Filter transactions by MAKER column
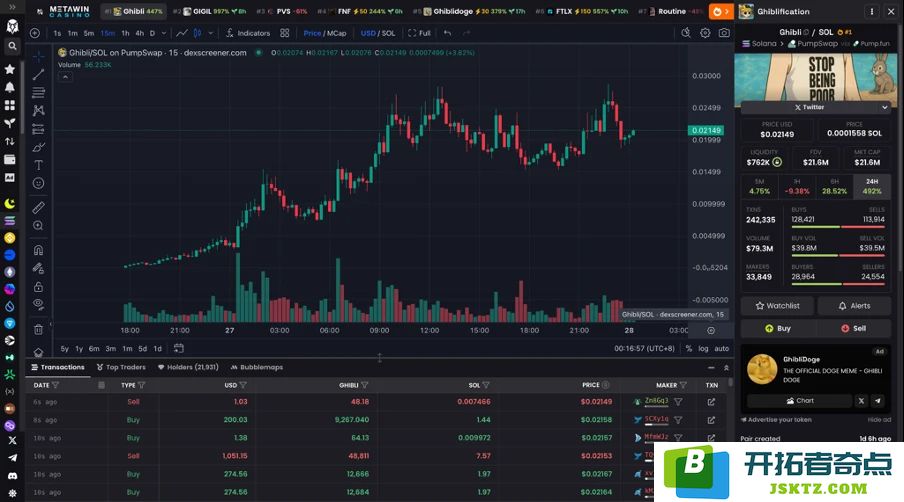Viewport: 904px width, 502px height. pyautogui.click(x=683, y=385)
